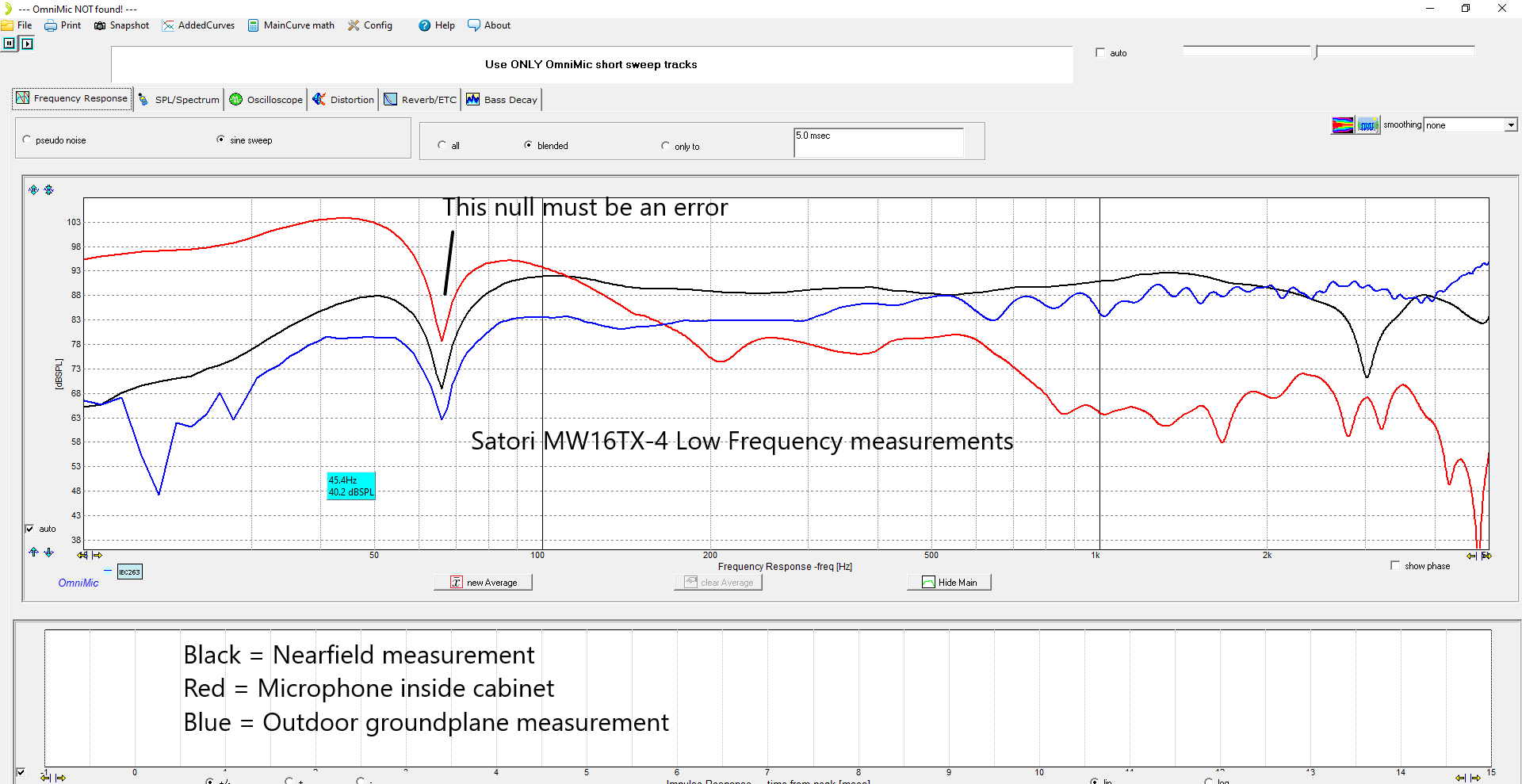
Task: Open the AddedCurves menu
Action: tap(198, 25)
